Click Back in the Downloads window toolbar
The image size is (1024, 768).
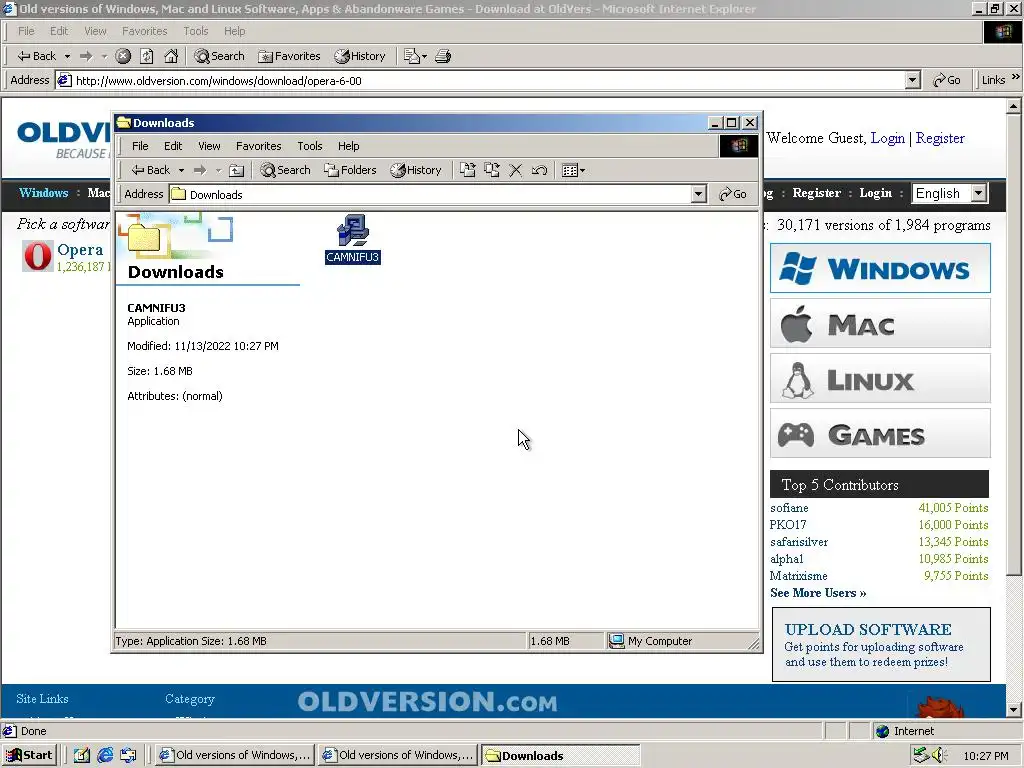click(x=151, y=170)
